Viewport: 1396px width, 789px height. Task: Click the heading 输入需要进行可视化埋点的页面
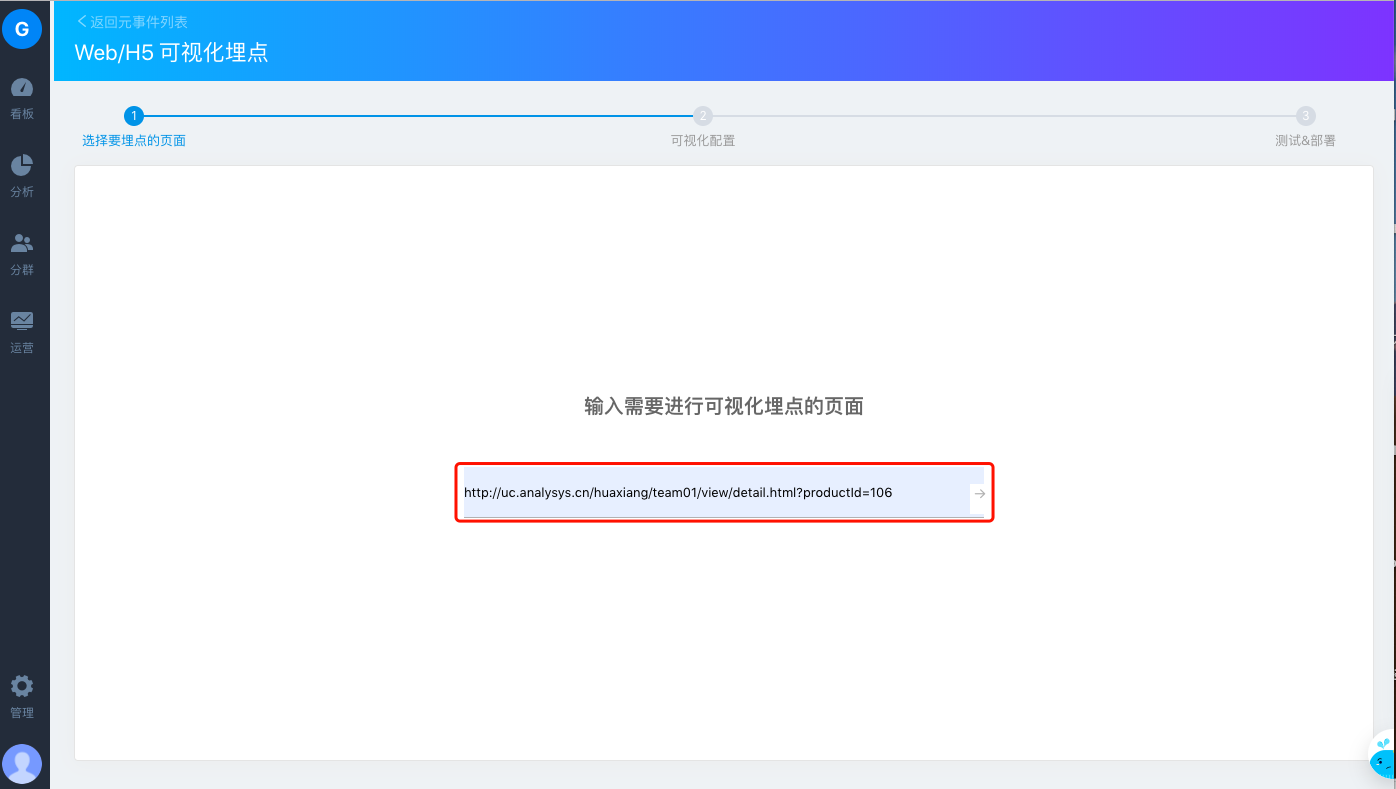(x=724, y=406)
